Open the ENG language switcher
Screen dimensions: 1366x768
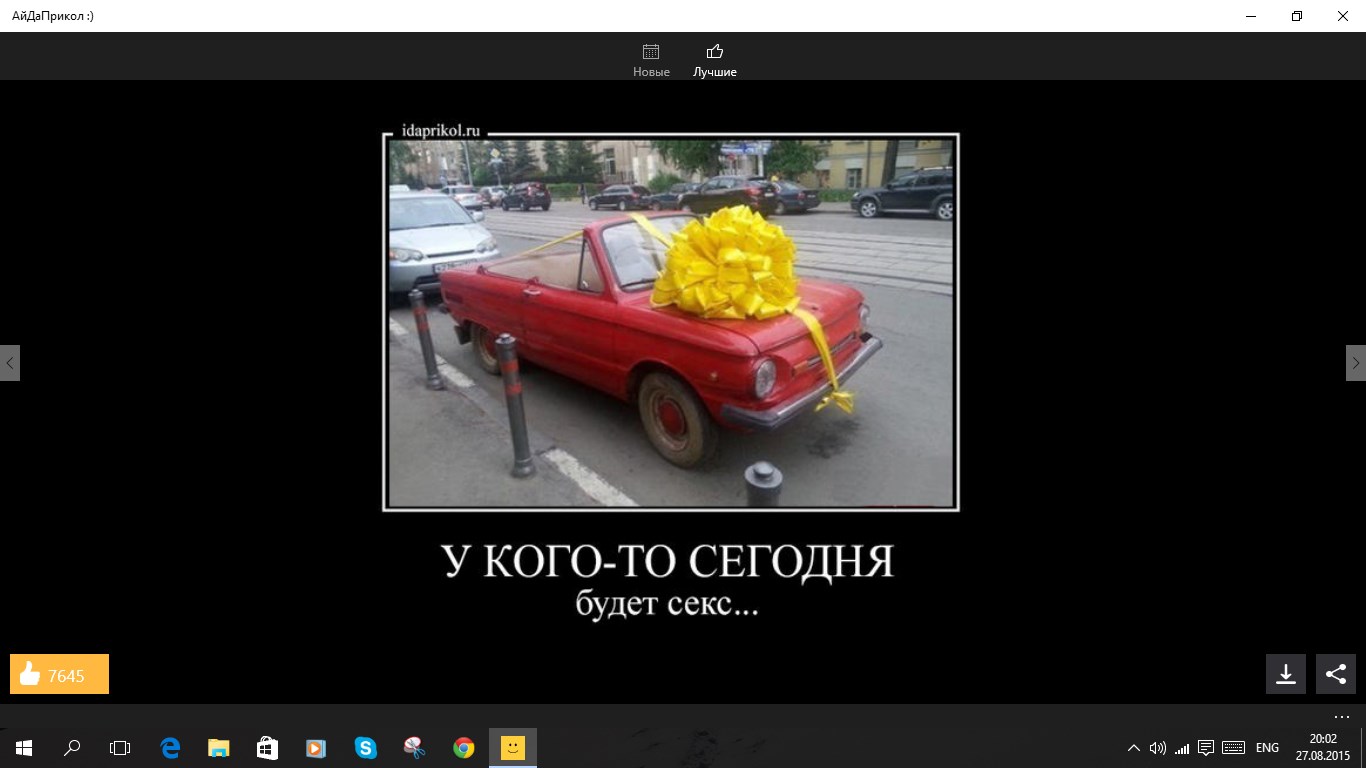click(1266, 747)
